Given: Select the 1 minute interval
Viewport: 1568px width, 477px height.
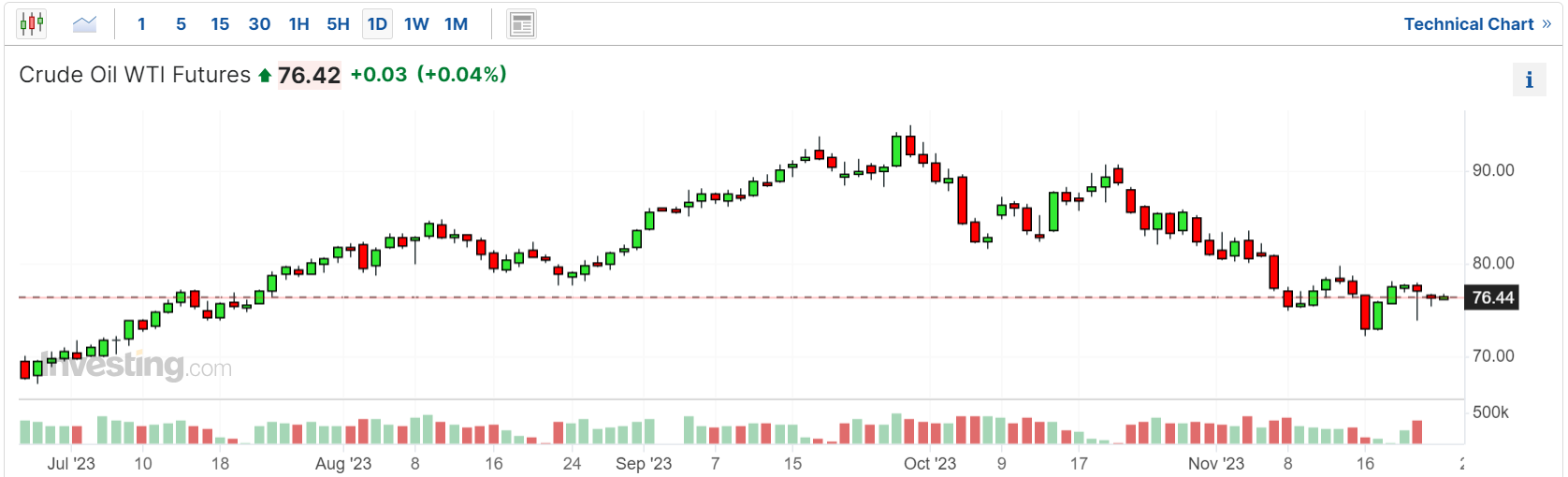Looking at the screenshot, I should [x=141, y=24].
